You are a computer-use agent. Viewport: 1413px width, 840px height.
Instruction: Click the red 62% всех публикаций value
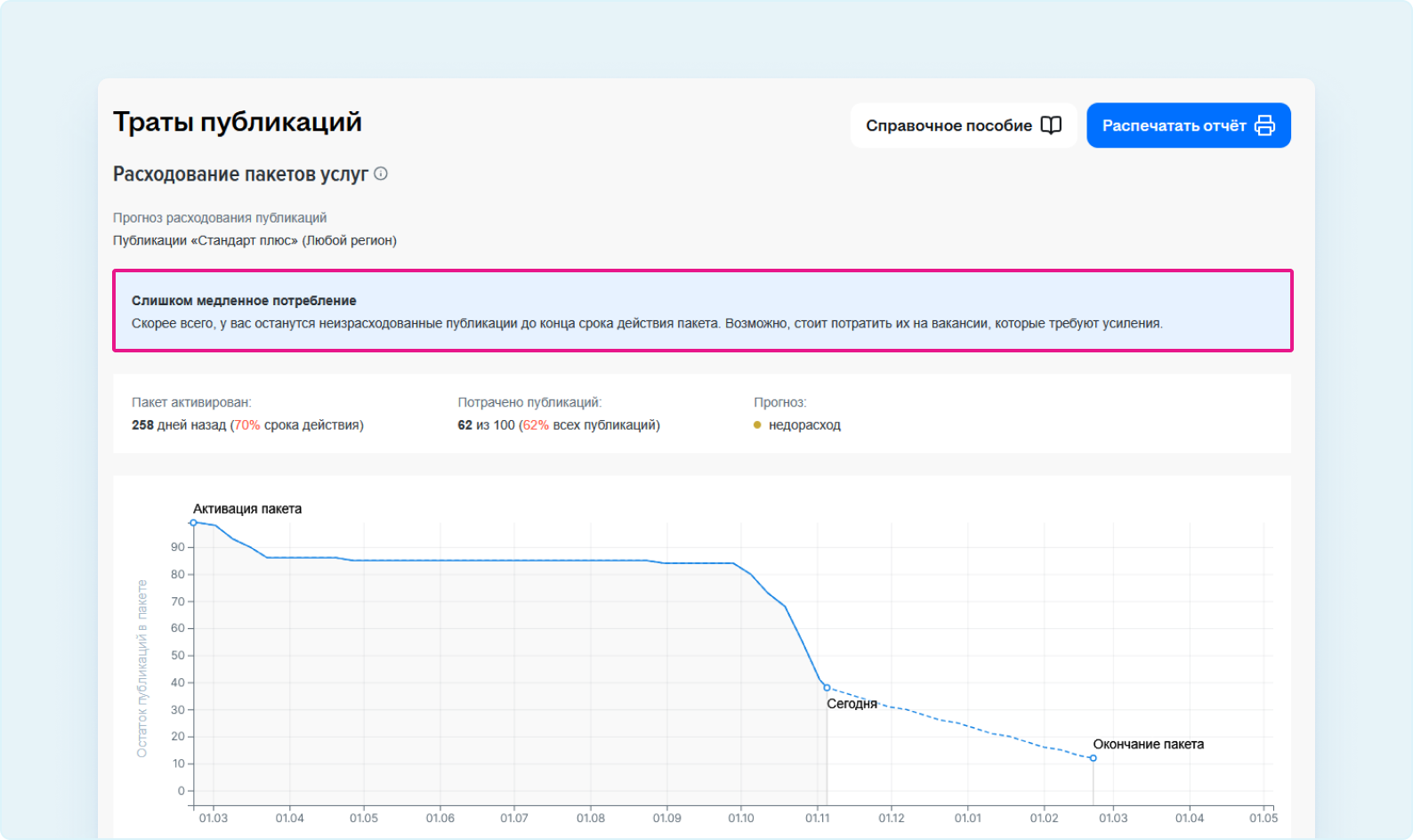536,425
